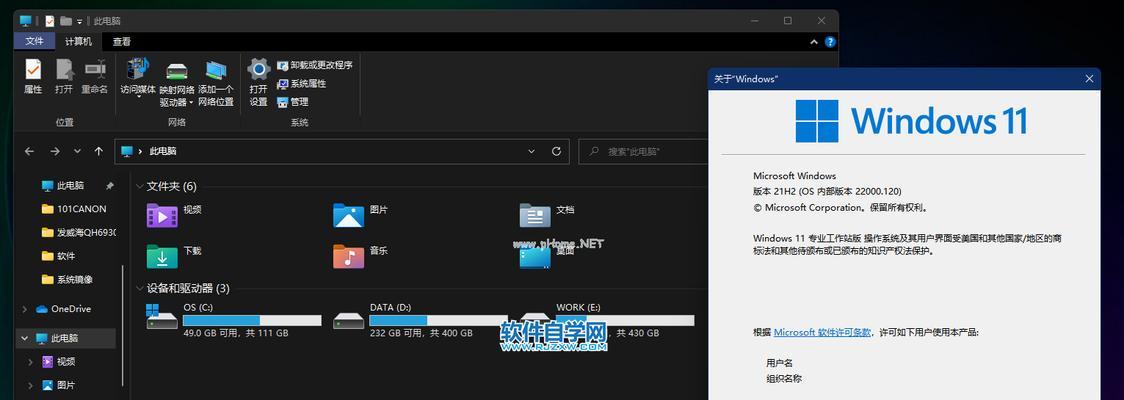The width and height of the screenshot is (1124, 400).
Task: Click System properties (系统属性) in ribbon
Action: coord(302,84)
